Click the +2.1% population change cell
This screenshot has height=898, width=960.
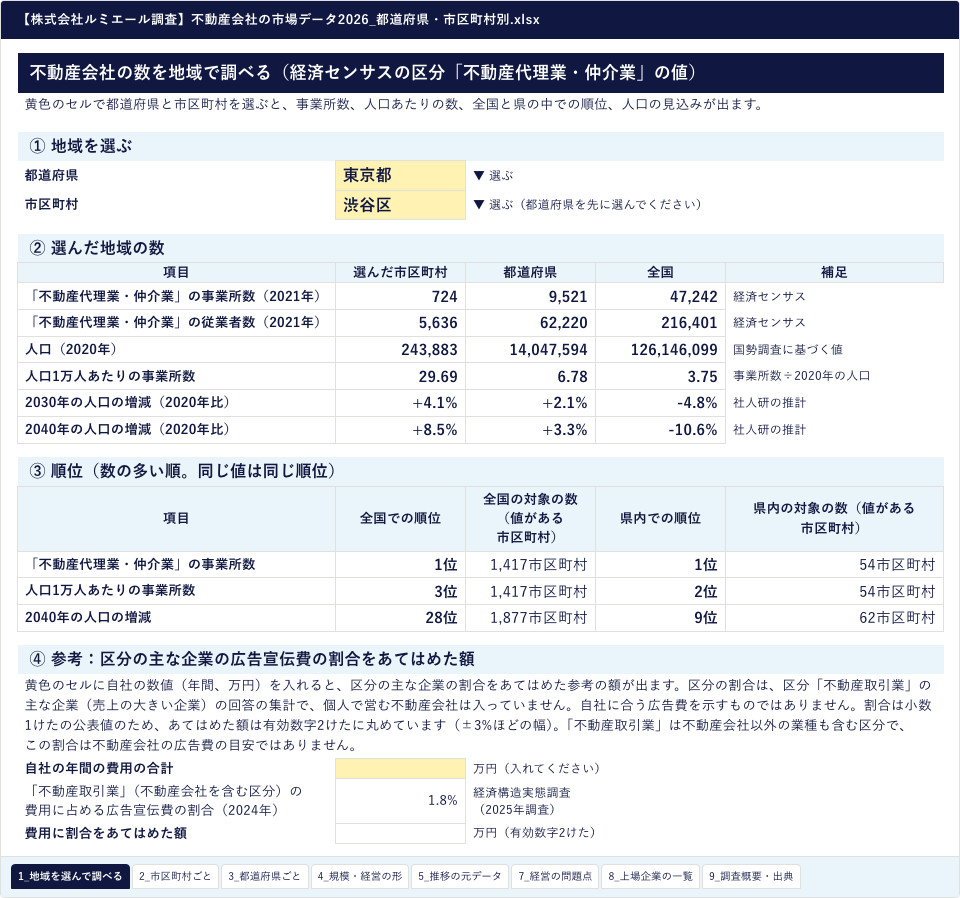[530, 403]
